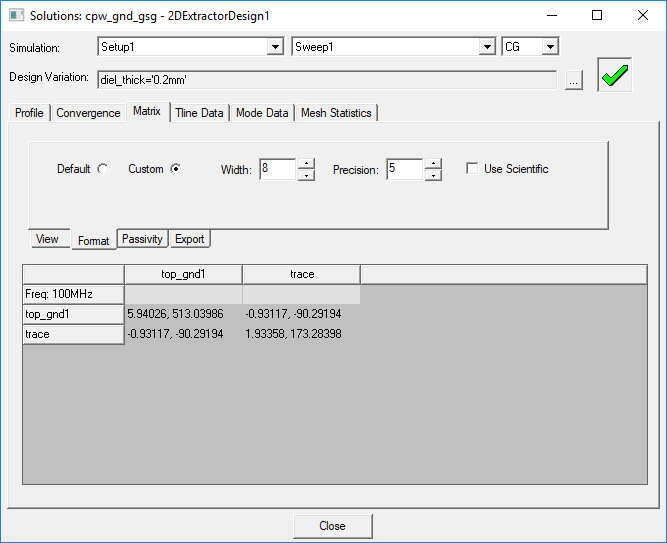
Task: Switch to the Mesh Statistics tab
Action: 336,113
